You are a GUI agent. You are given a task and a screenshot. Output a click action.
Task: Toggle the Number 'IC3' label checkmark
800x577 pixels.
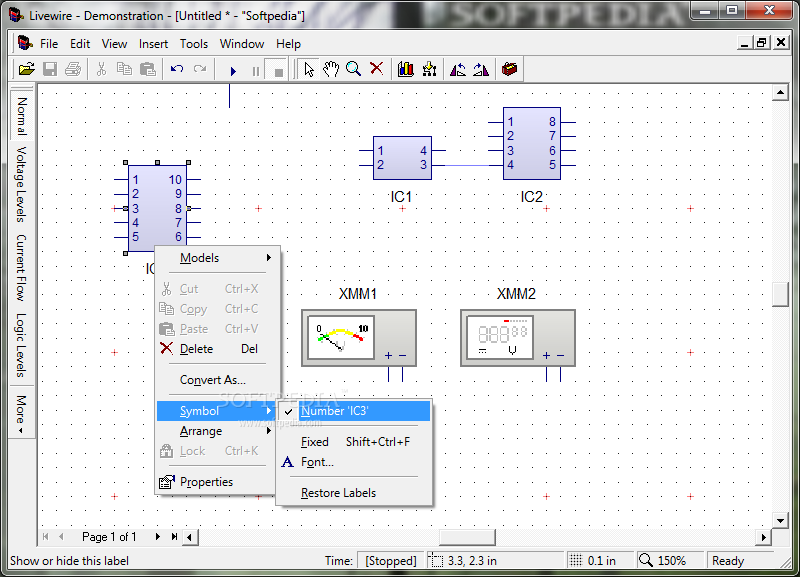[355, 411]
